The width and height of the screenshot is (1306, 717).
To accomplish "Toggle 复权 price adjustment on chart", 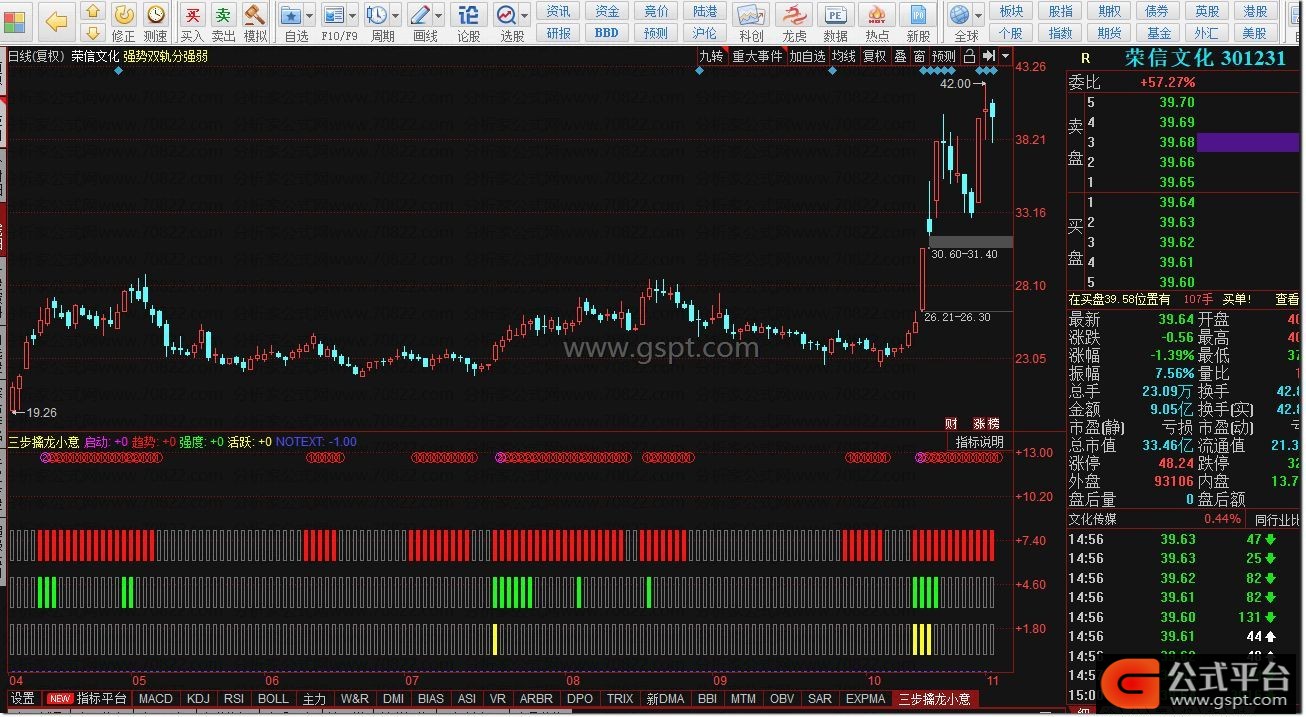I will pyautogui.click(x=875, y=57).
